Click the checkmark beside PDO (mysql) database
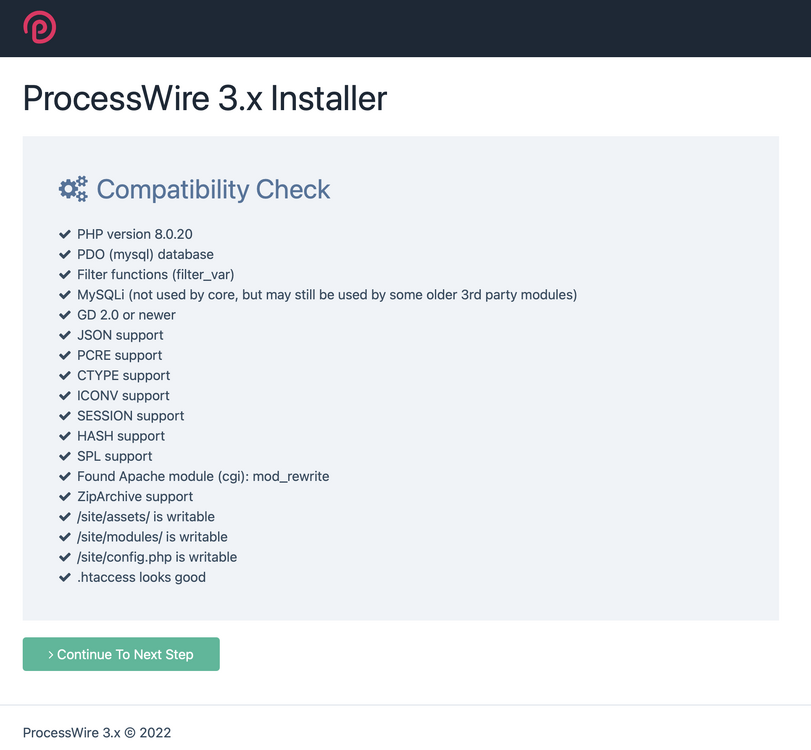 (65, 254)
